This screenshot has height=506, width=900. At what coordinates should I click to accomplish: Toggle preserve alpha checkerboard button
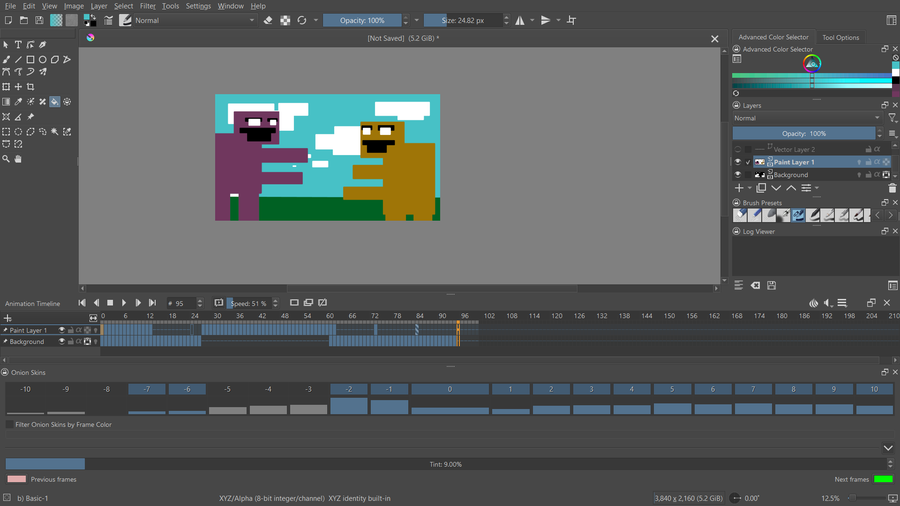pos(285,20)
